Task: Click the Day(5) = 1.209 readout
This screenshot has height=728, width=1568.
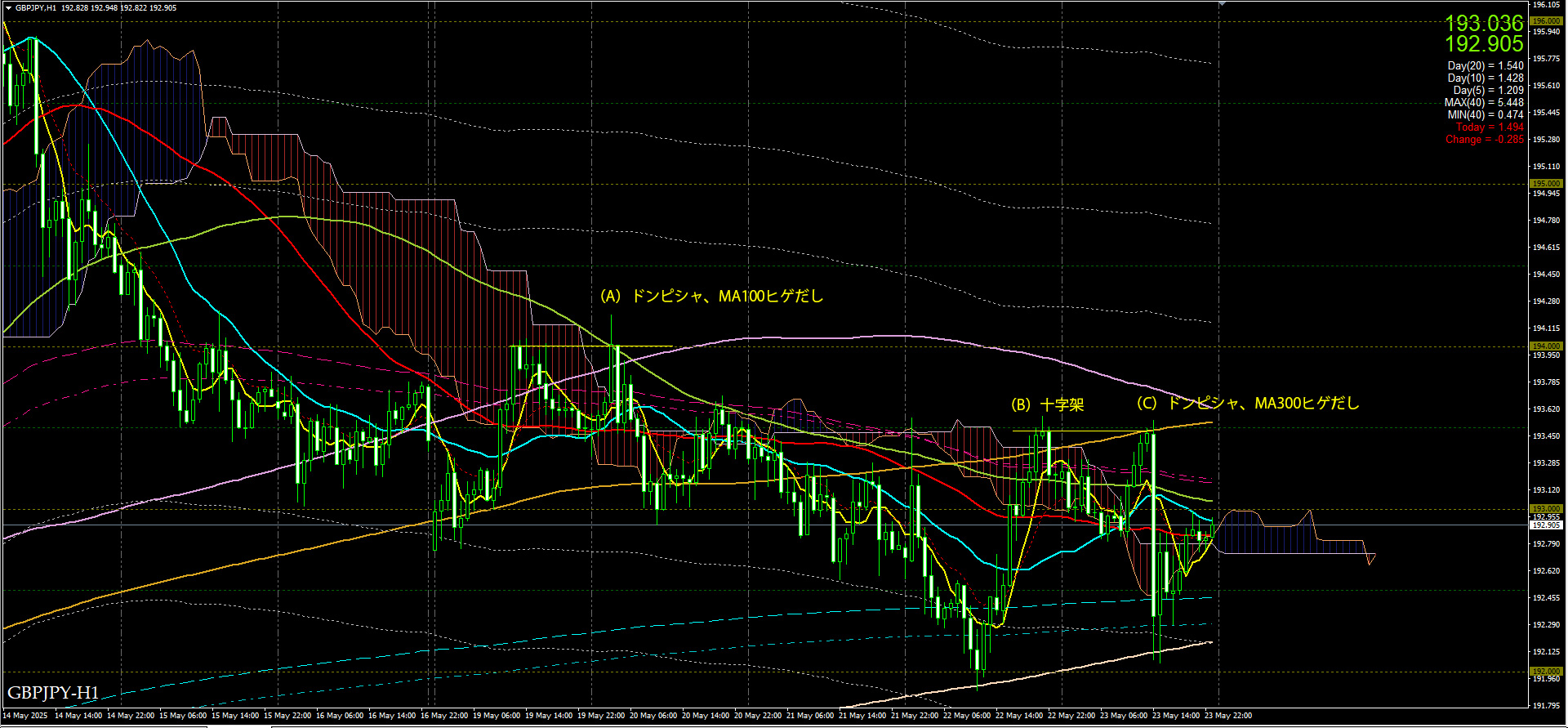Action: 1488,90
